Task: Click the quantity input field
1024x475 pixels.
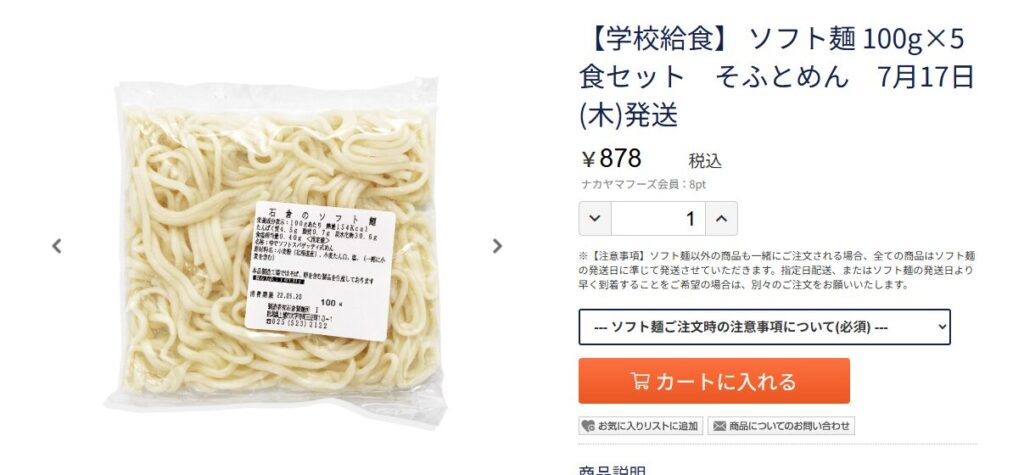Action: (x=658, y=218)
